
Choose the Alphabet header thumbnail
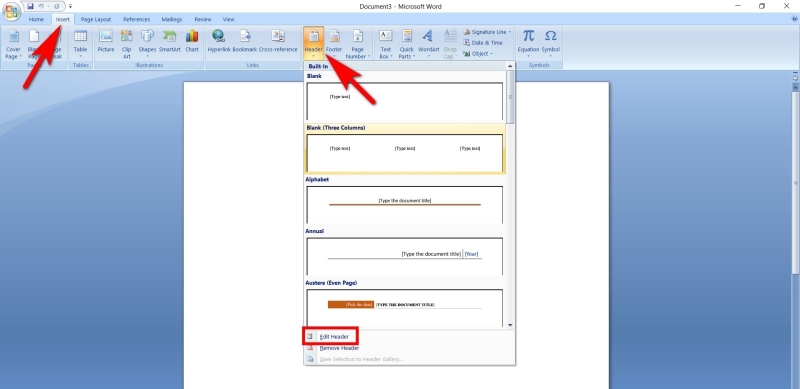405,204
